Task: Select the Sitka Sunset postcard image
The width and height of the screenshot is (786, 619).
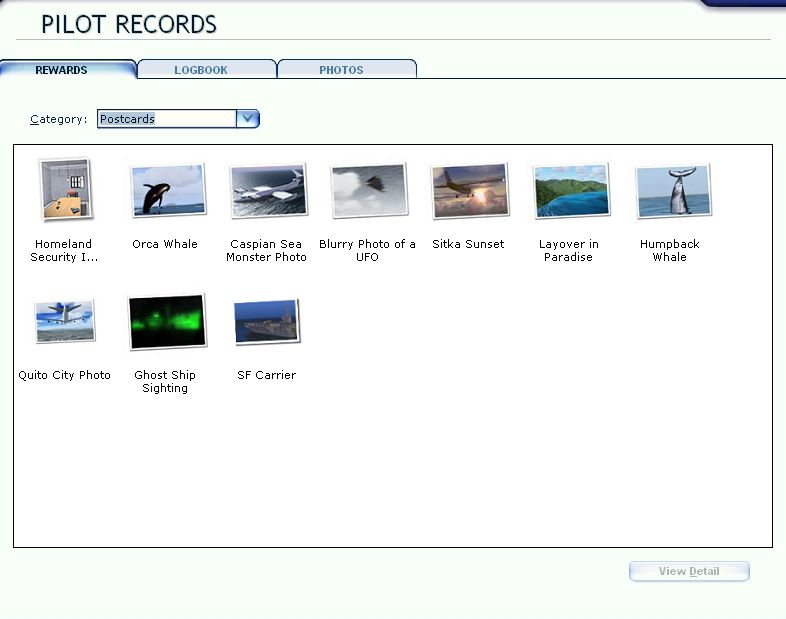Action: click(x=470, y=191)
